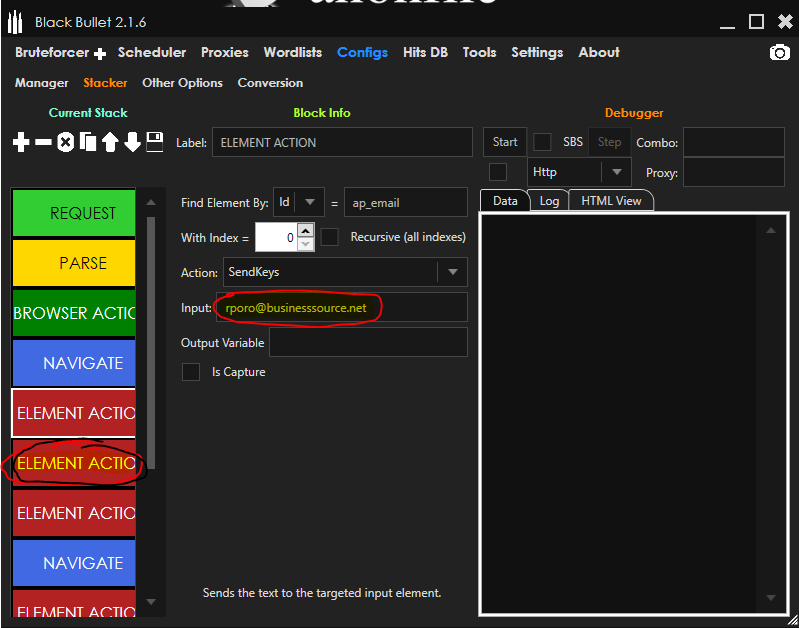This screenshot has height=628, width=799.
Task: Select the yellow PARSE block
Action: coord(74,263)
